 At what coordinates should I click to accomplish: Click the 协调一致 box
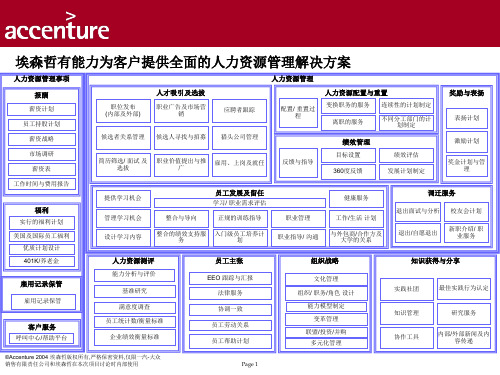click(x=230, y=310)
